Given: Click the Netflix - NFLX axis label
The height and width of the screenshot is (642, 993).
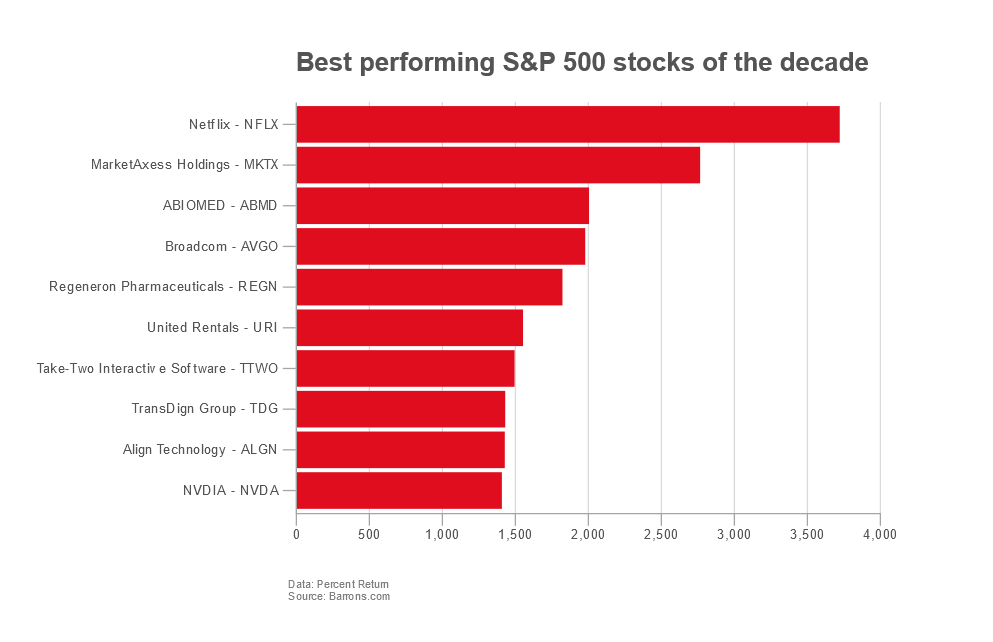Looking at the screenshot, I should click(234, 125).
